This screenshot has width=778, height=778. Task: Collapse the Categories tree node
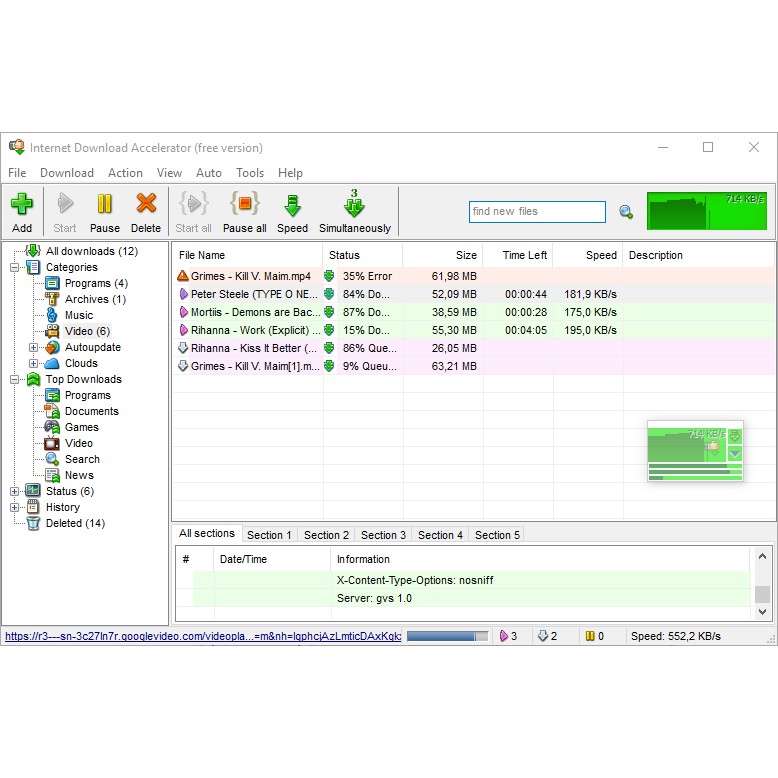(15, 268)
